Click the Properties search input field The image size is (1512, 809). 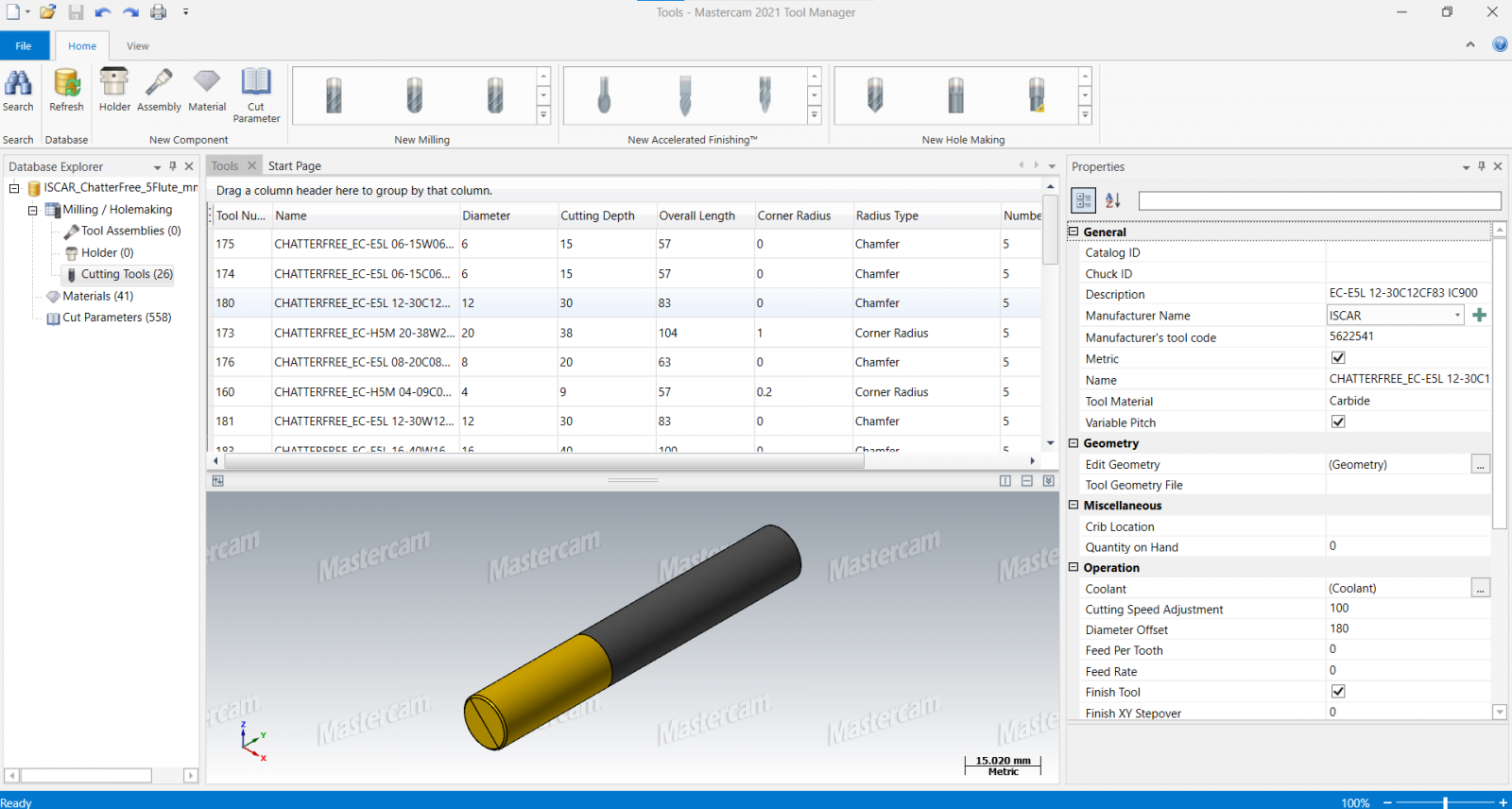1319,200
